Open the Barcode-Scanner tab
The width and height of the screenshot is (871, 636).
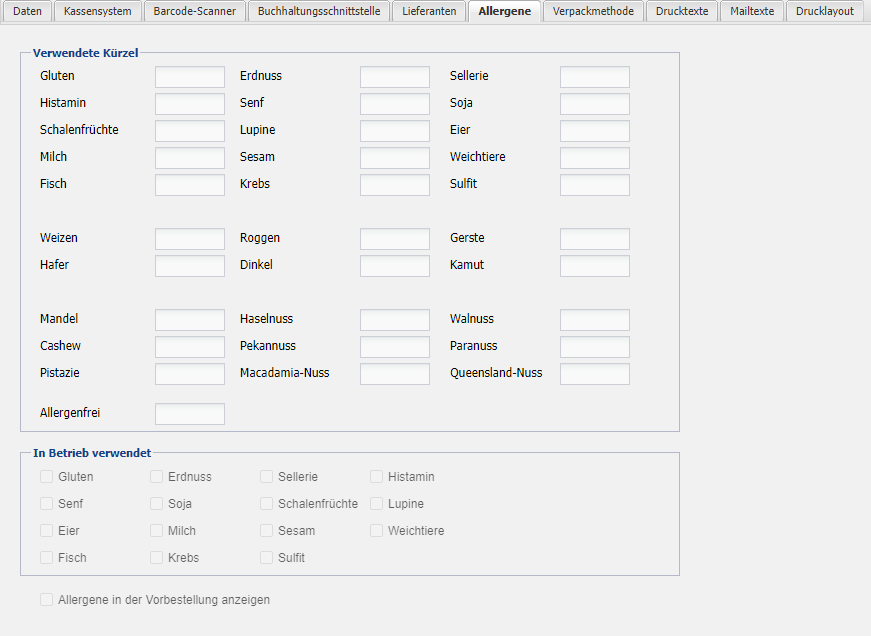tap(194, 11)
